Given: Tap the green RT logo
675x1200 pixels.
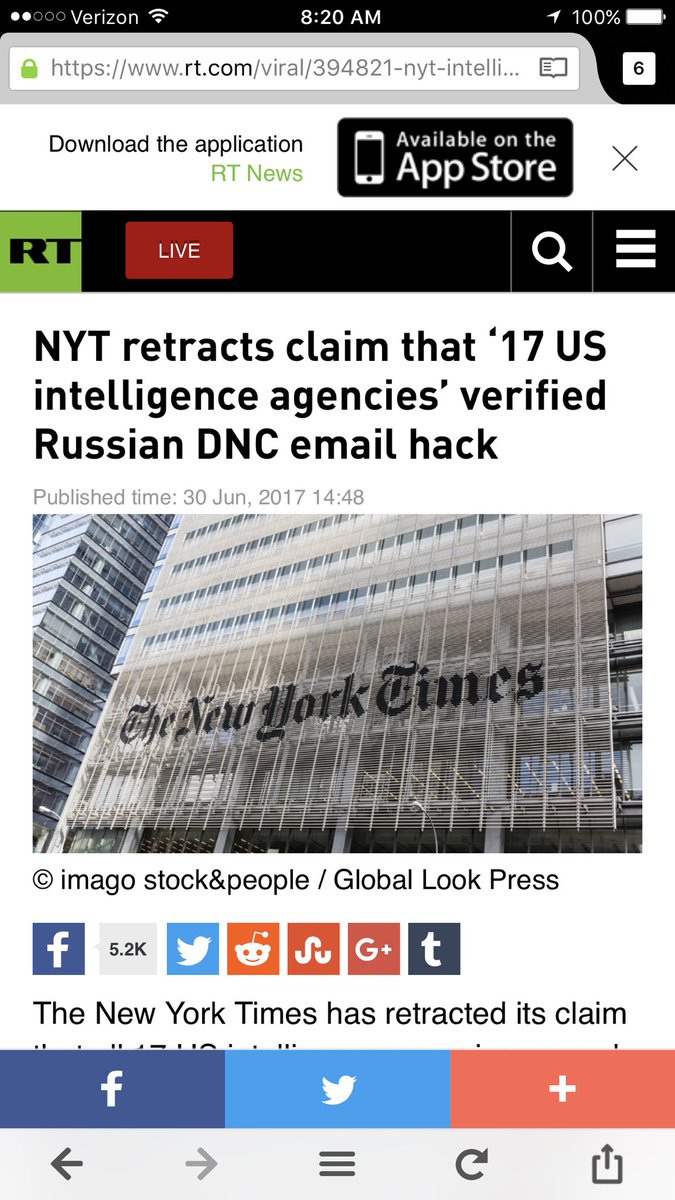Looking at the screenshot, I should coord(41,251).
